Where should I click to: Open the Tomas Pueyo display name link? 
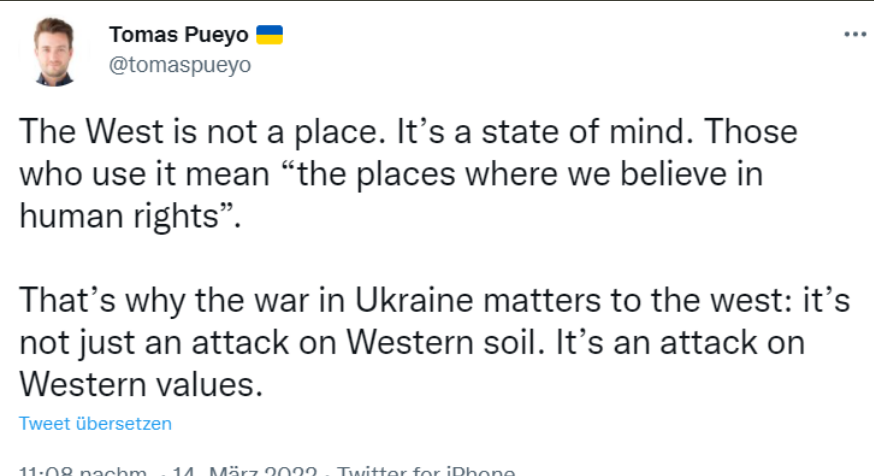point(178,35)
